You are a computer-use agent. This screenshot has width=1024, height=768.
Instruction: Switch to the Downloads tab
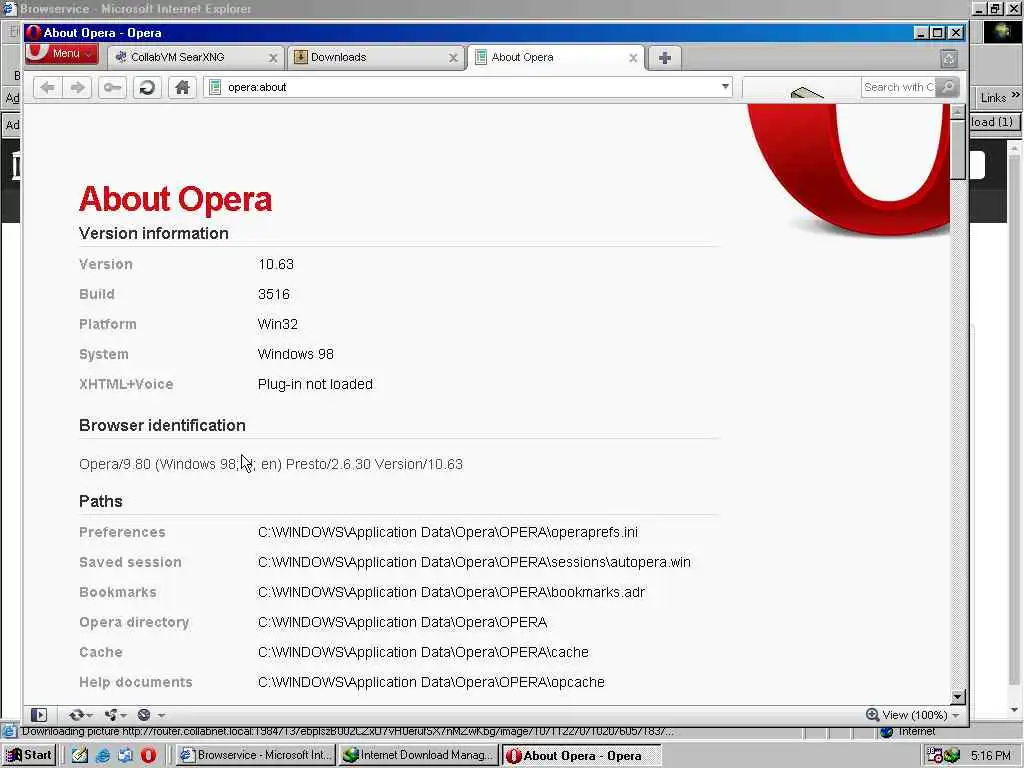pos(376,57)
